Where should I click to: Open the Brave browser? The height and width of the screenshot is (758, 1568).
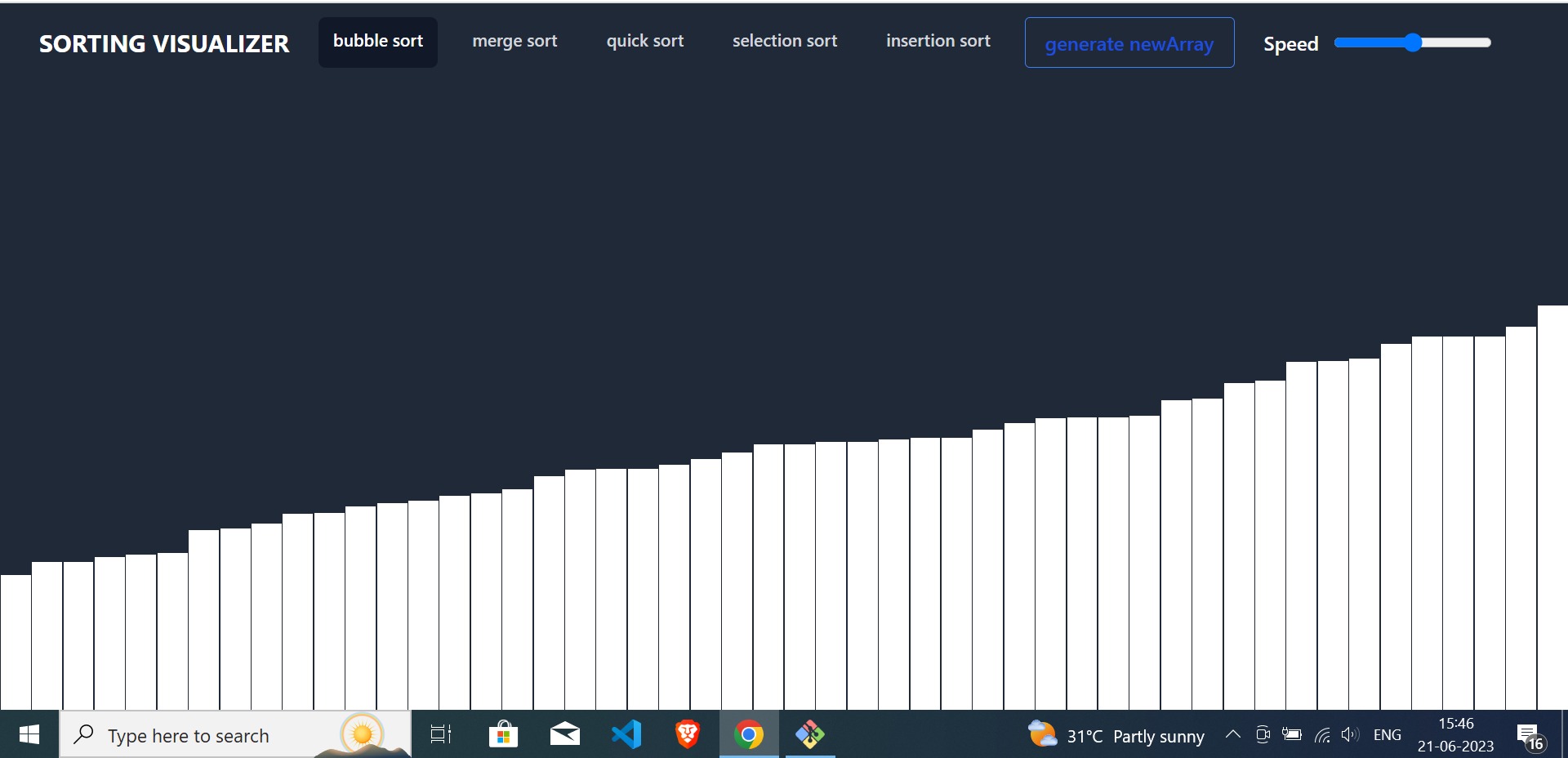tap(687, 734)
